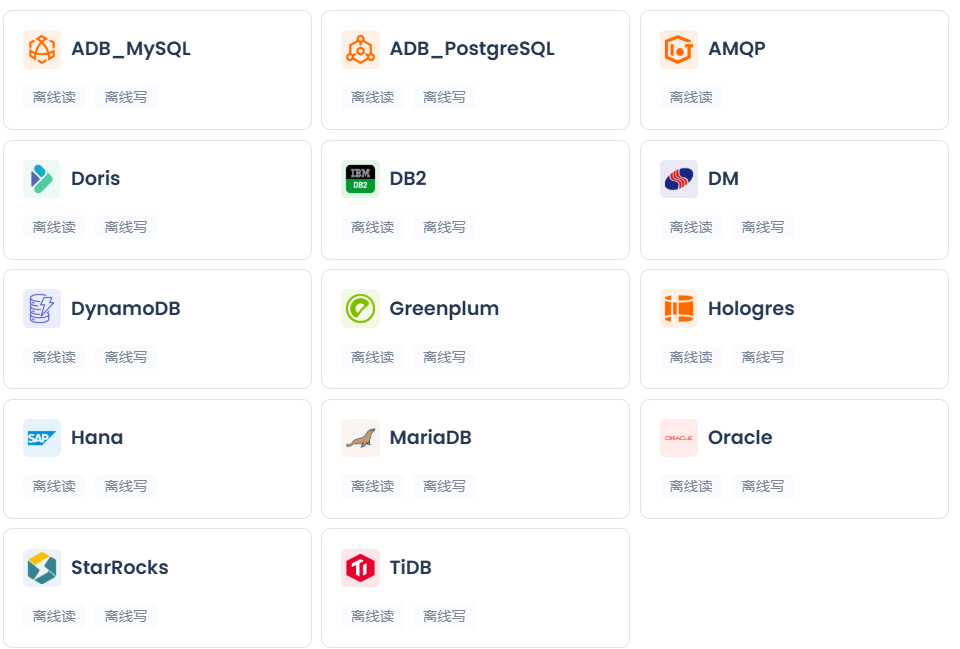Click the red TiDB logo icon
The image size is (960, 649).
coord(360,568)
